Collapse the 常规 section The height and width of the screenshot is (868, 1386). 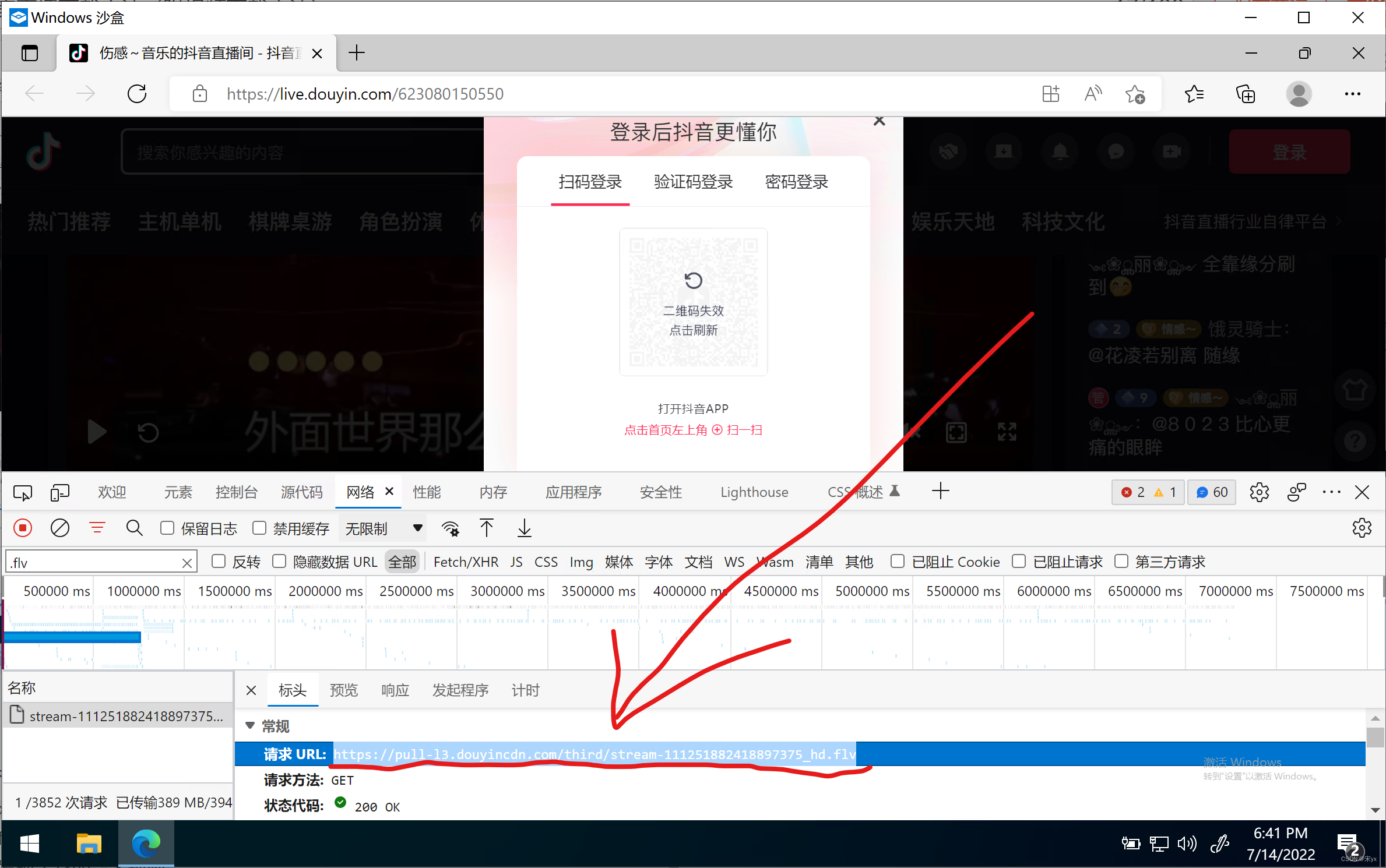[250, 725]
